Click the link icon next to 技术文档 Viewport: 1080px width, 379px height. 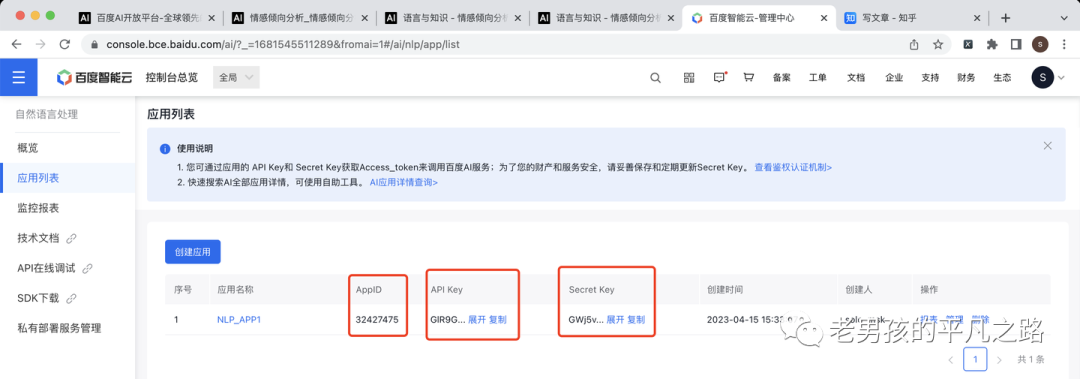click(72, 238)
